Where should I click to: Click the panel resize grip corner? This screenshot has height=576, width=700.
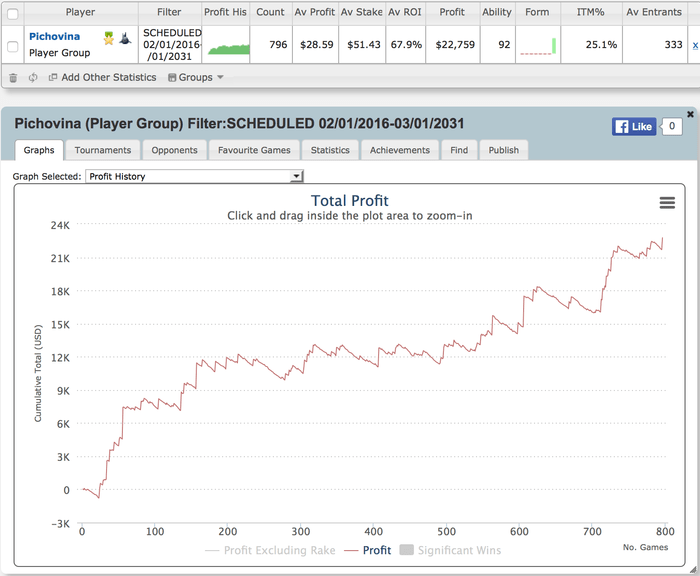click(x=693, y=569)
